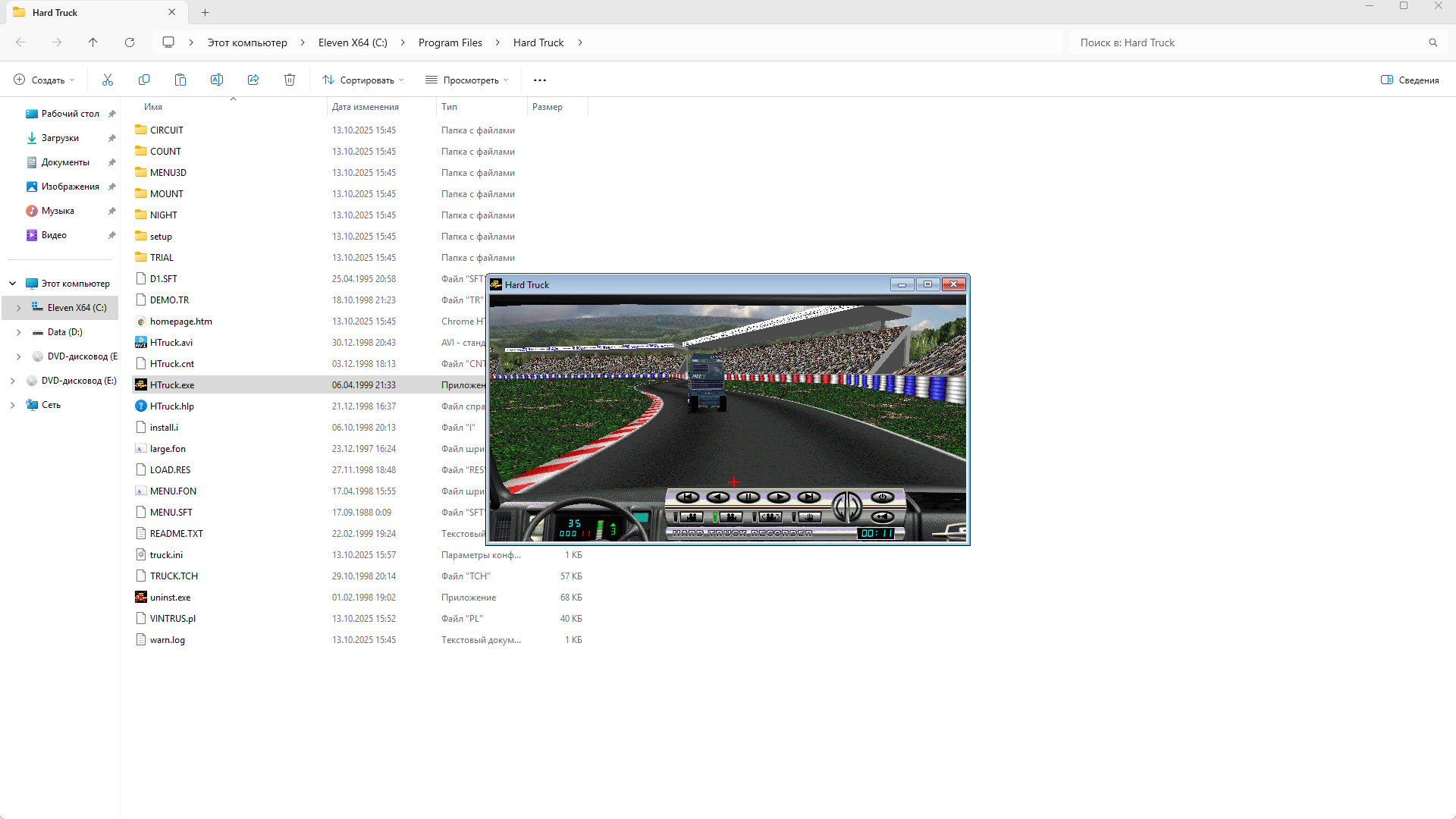Click the Delete trash icon
The height and width of the screenshot is (819, 1456).
click(x=290, y=80)
